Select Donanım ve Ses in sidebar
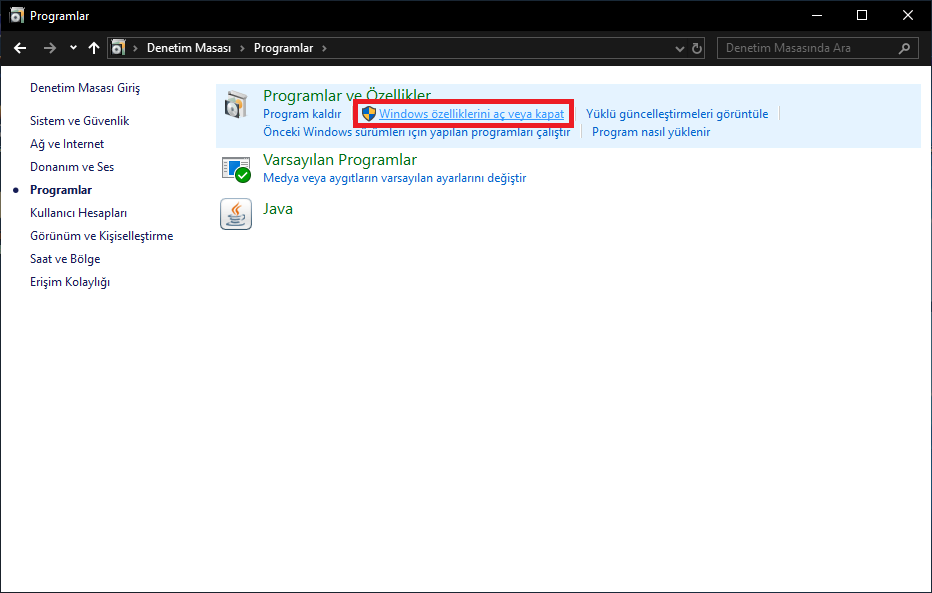 pos(72,167)
